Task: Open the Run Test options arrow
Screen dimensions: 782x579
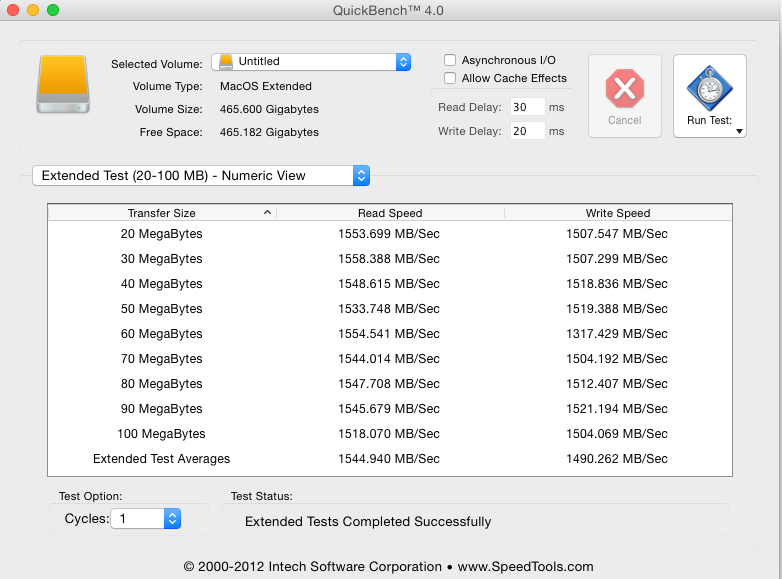Action: click(740, 132)
